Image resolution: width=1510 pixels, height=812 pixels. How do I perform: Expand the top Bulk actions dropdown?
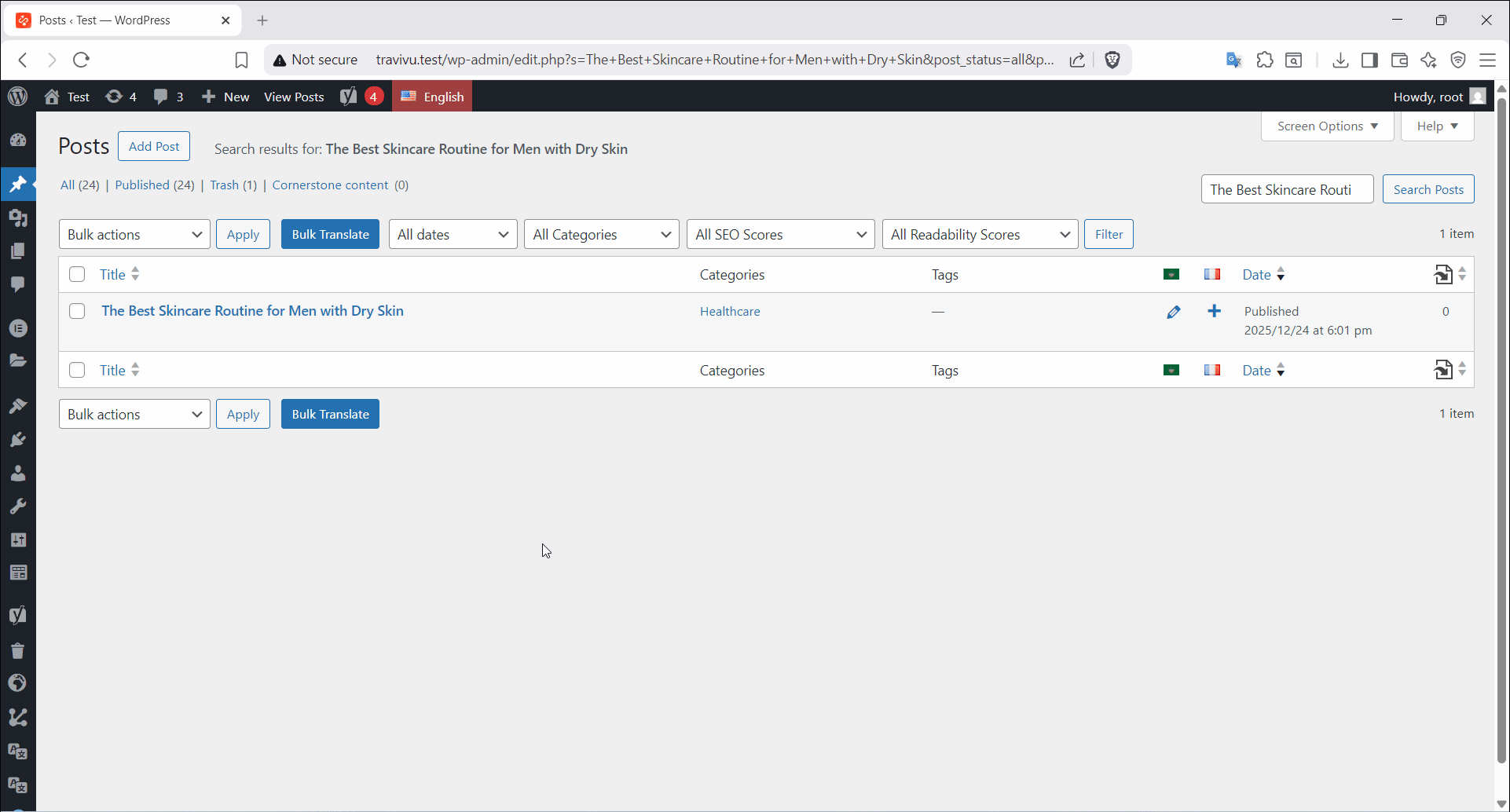point(134,234)
